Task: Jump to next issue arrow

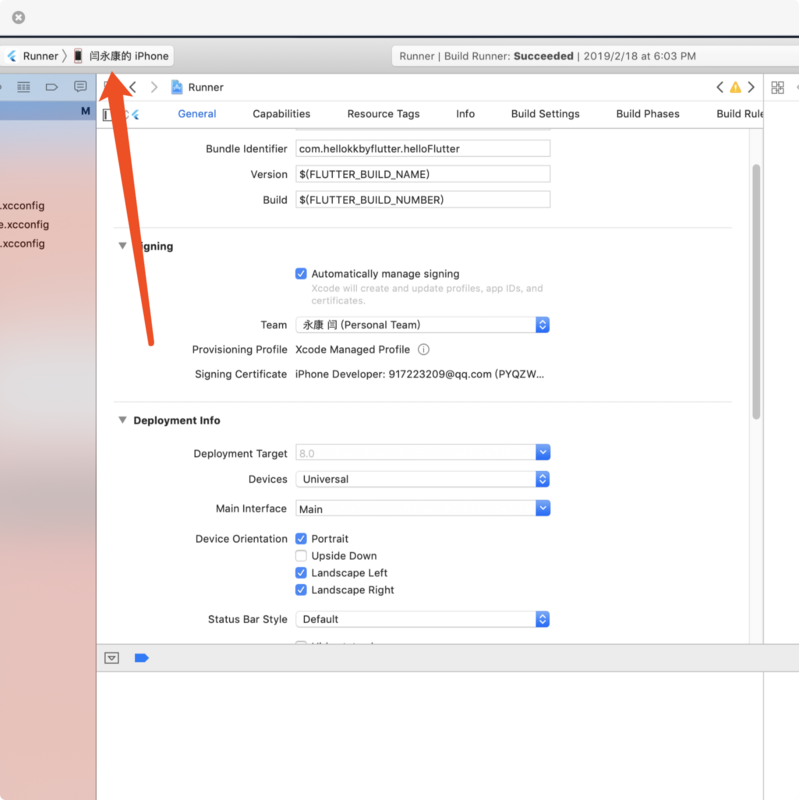Action: pos(751,87)
